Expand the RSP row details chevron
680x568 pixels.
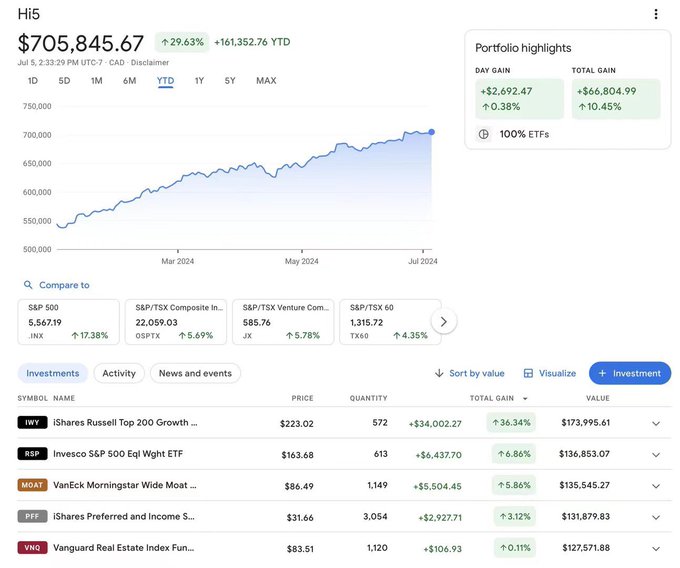pos(656,454)
